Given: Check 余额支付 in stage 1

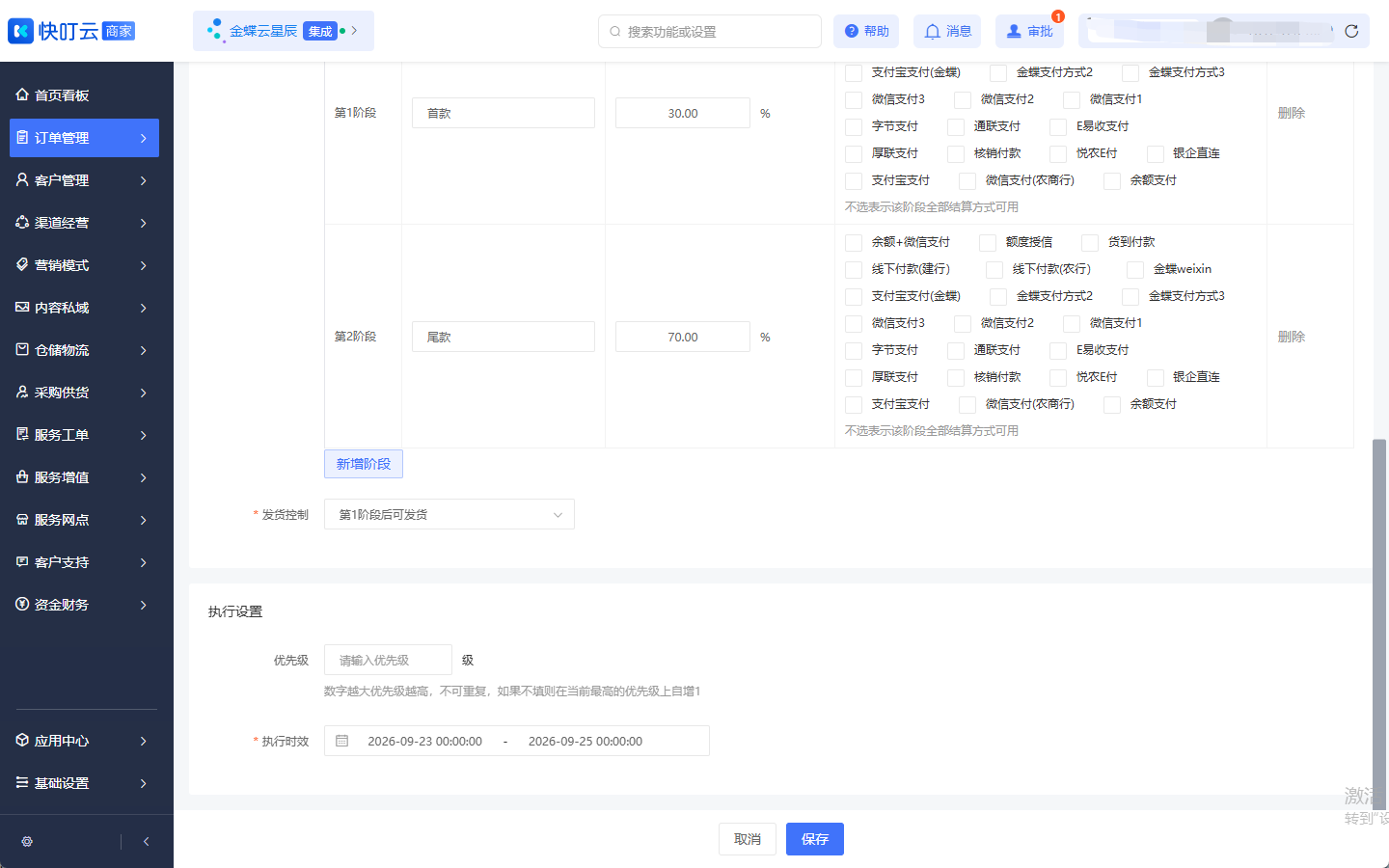Looking at the screenshot, I should [x=1112, y=181].
